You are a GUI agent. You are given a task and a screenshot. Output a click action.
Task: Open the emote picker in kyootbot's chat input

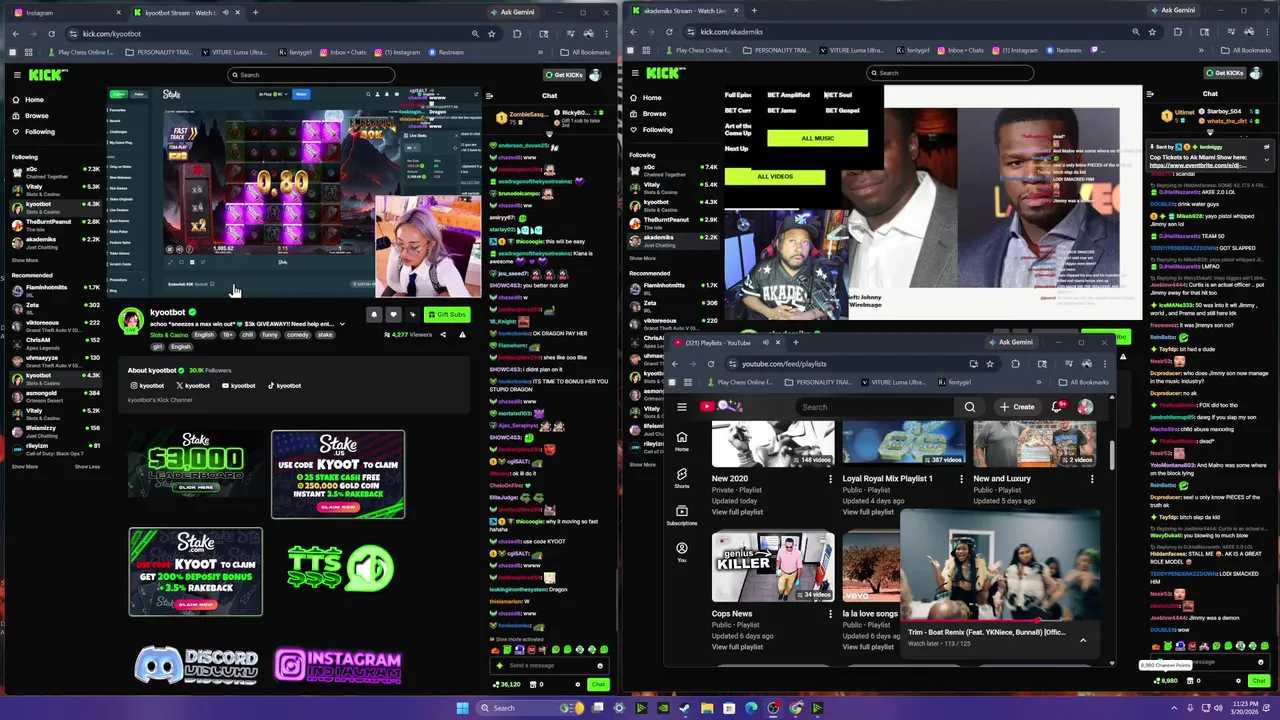(600, 666)
